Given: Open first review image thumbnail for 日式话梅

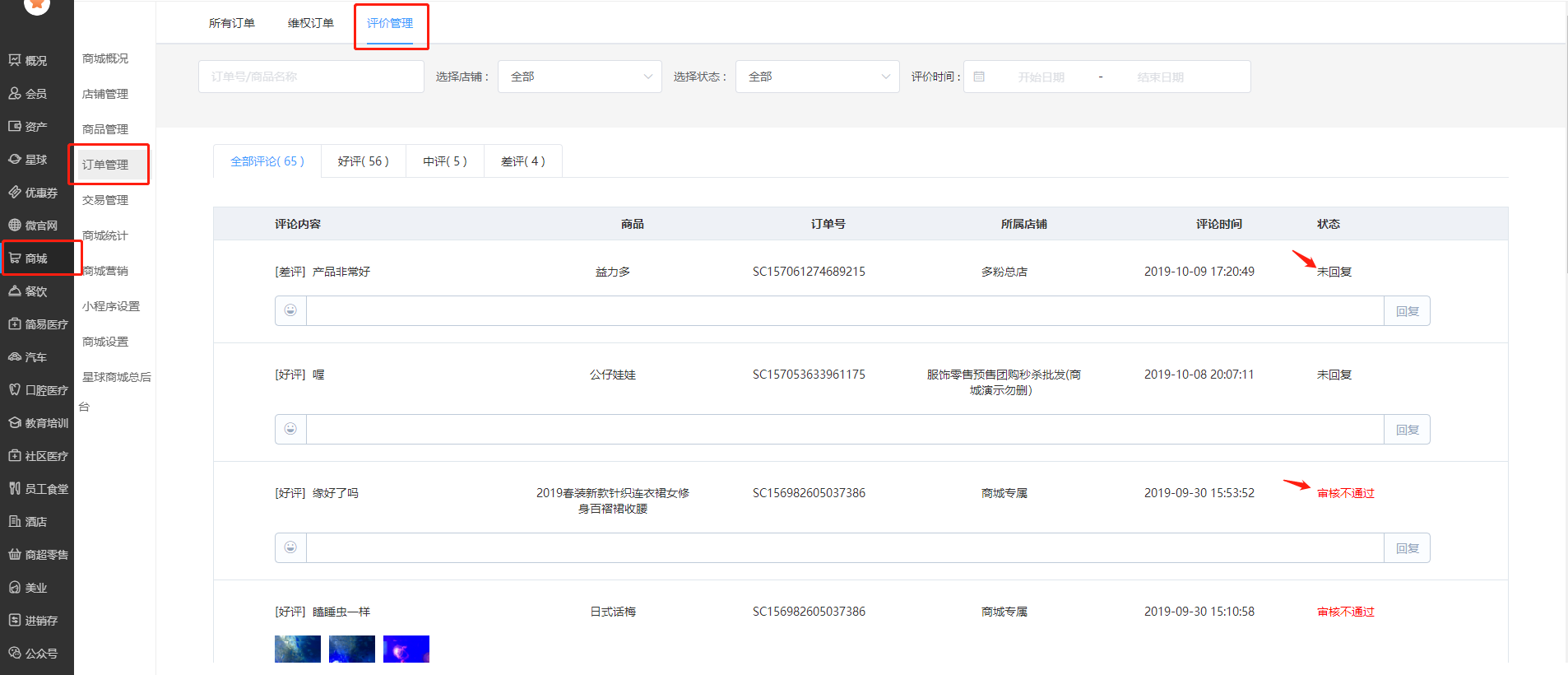Looking at the screenshot, I should (x=298, y=649).
